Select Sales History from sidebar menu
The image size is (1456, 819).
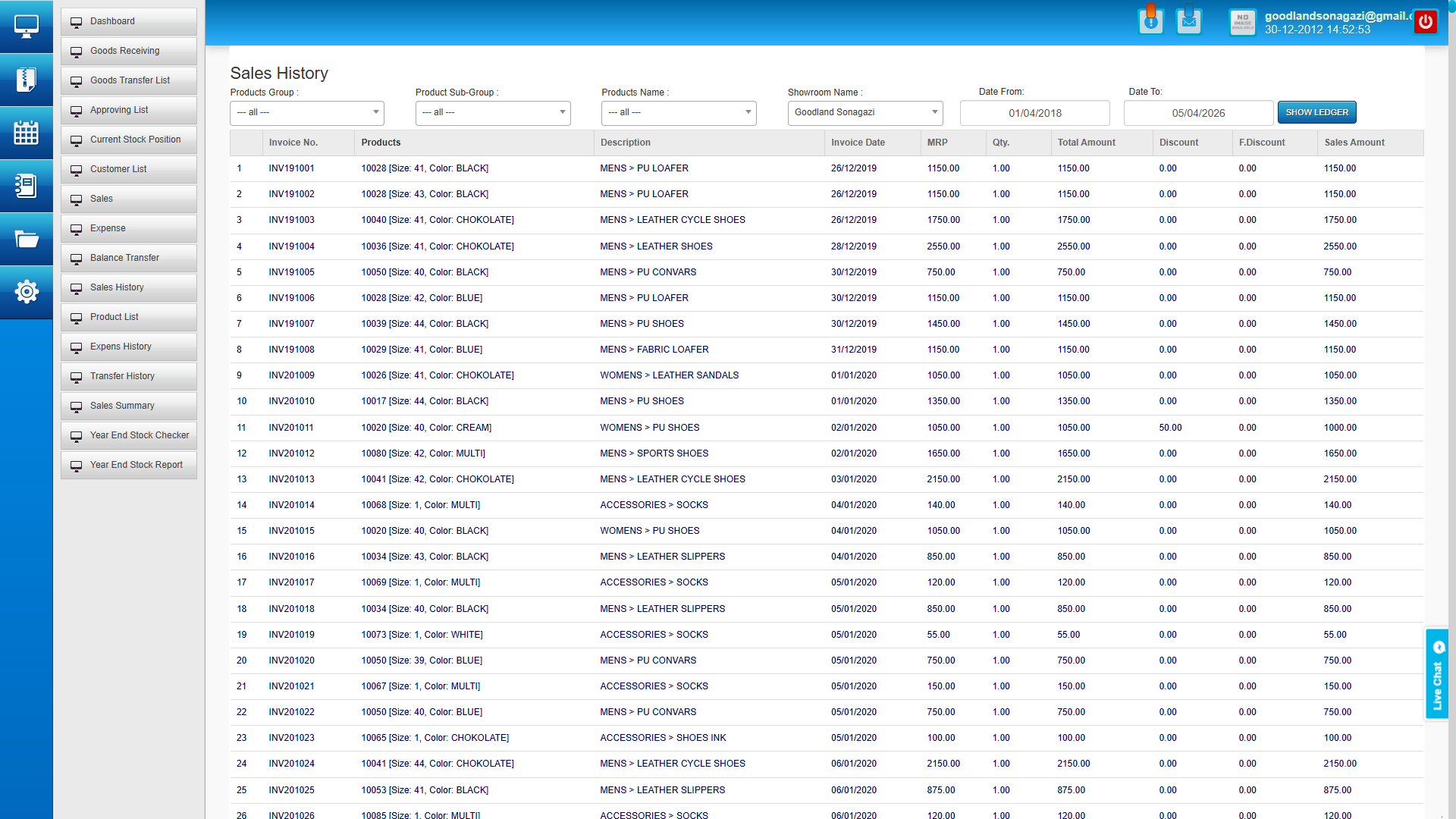coord(128,287)
